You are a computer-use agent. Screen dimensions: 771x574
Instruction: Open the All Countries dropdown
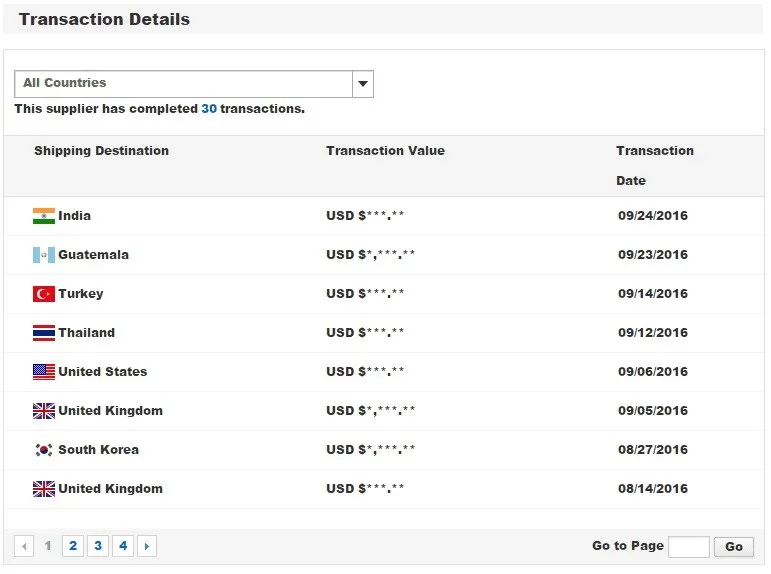point(184,84)
